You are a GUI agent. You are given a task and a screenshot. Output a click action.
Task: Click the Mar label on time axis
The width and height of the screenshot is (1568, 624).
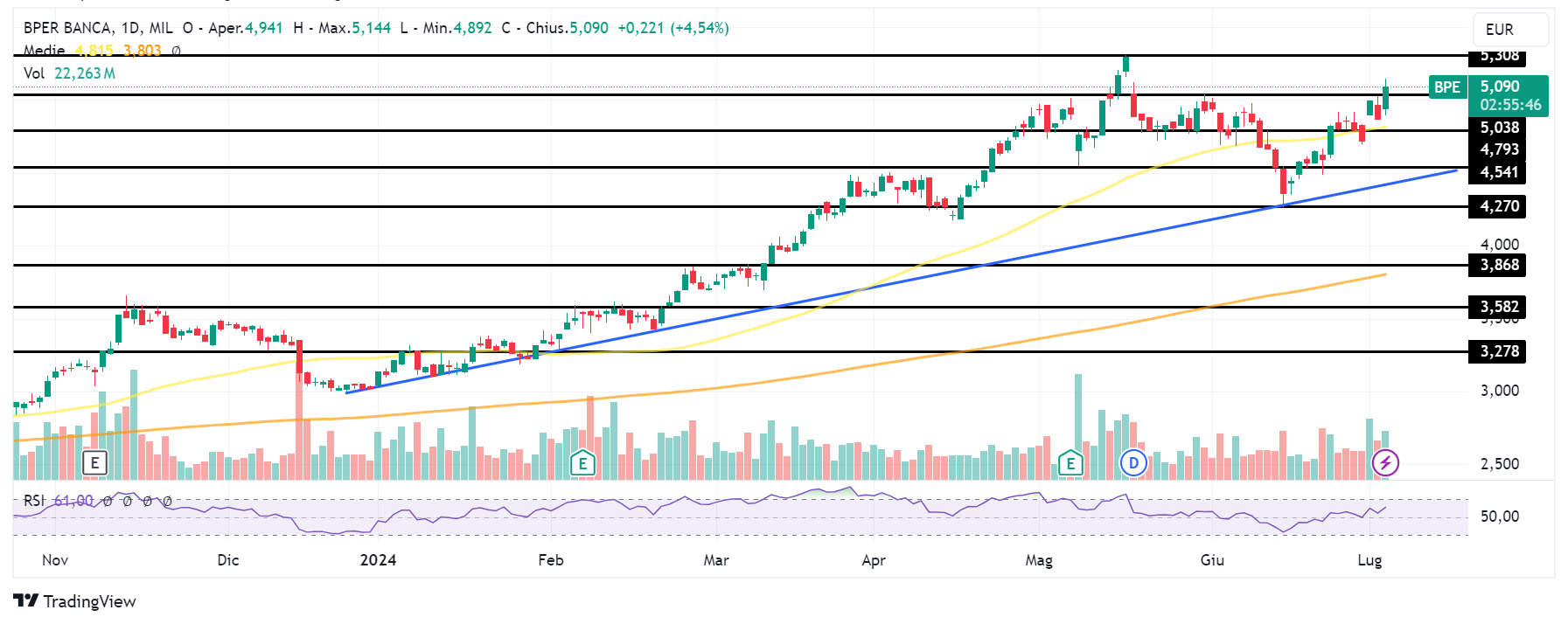point(716,560)
